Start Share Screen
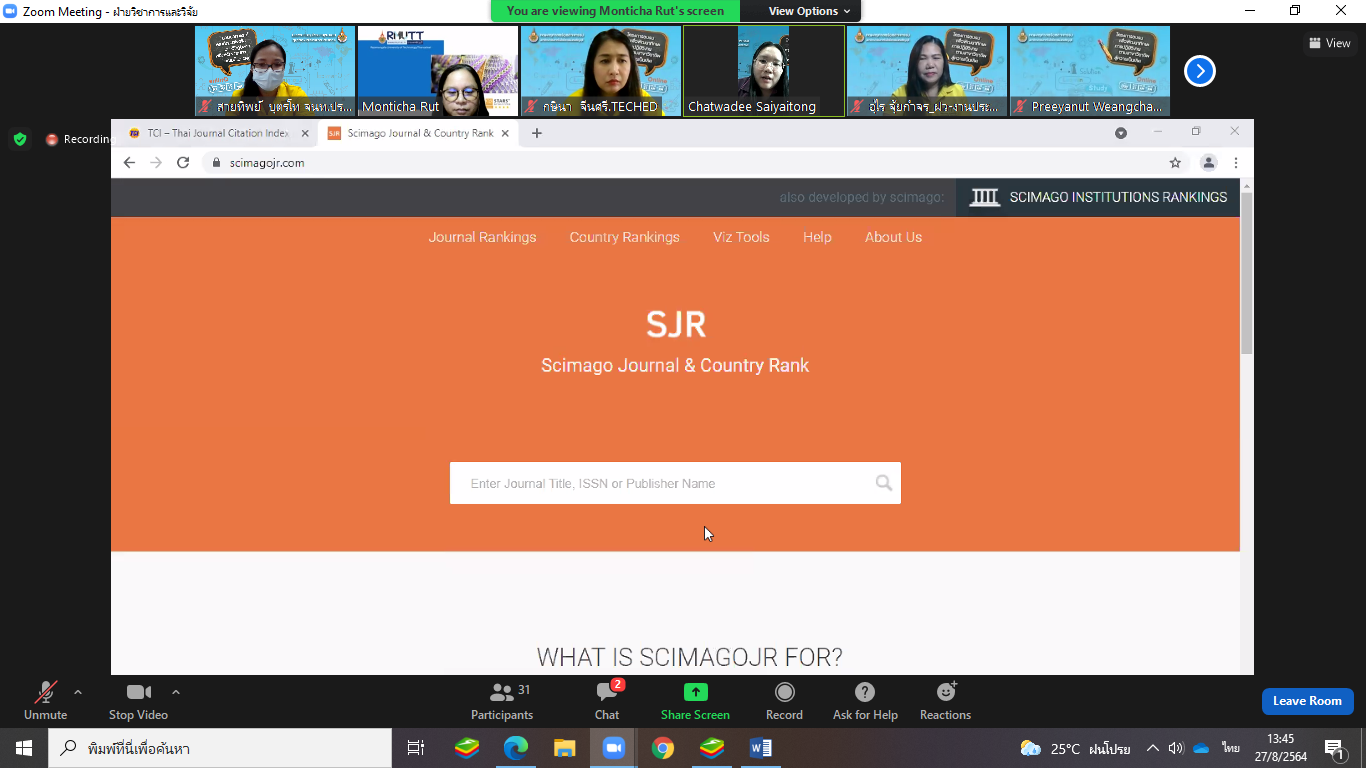This screenshot has height=768, width=1366. (695, 700)
